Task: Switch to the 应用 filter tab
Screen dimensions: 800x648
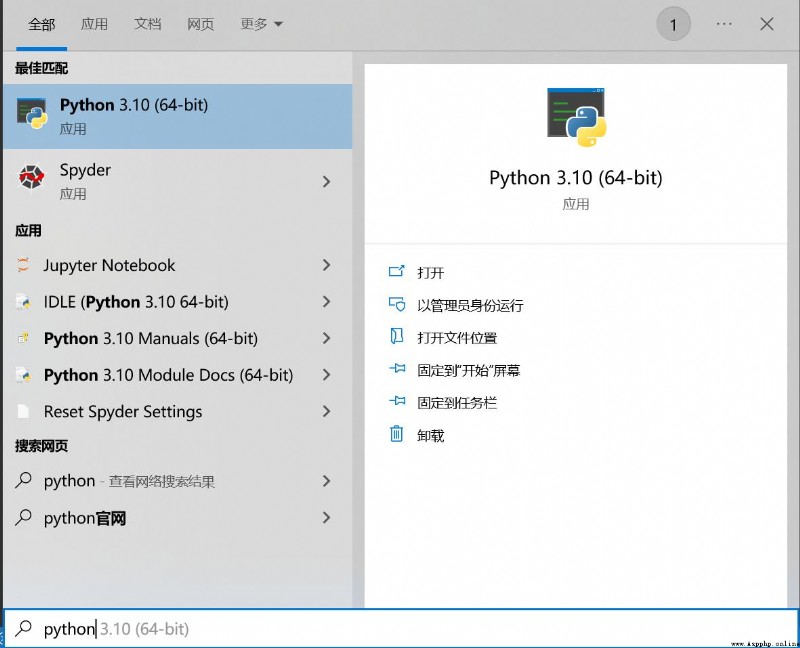Action: [x=94, y=24]
